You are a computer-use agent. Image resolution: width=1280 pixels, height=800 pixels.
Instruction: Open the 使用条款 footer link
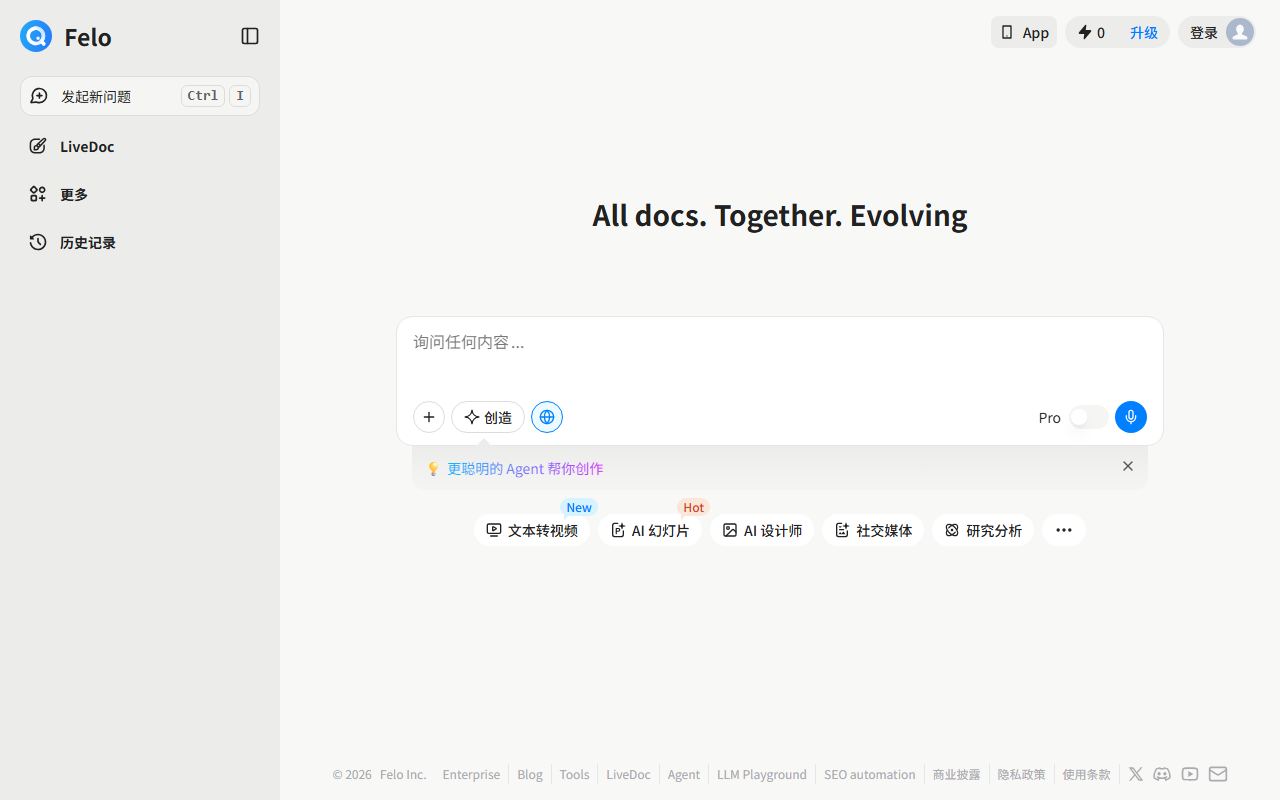pos(1086,774)
